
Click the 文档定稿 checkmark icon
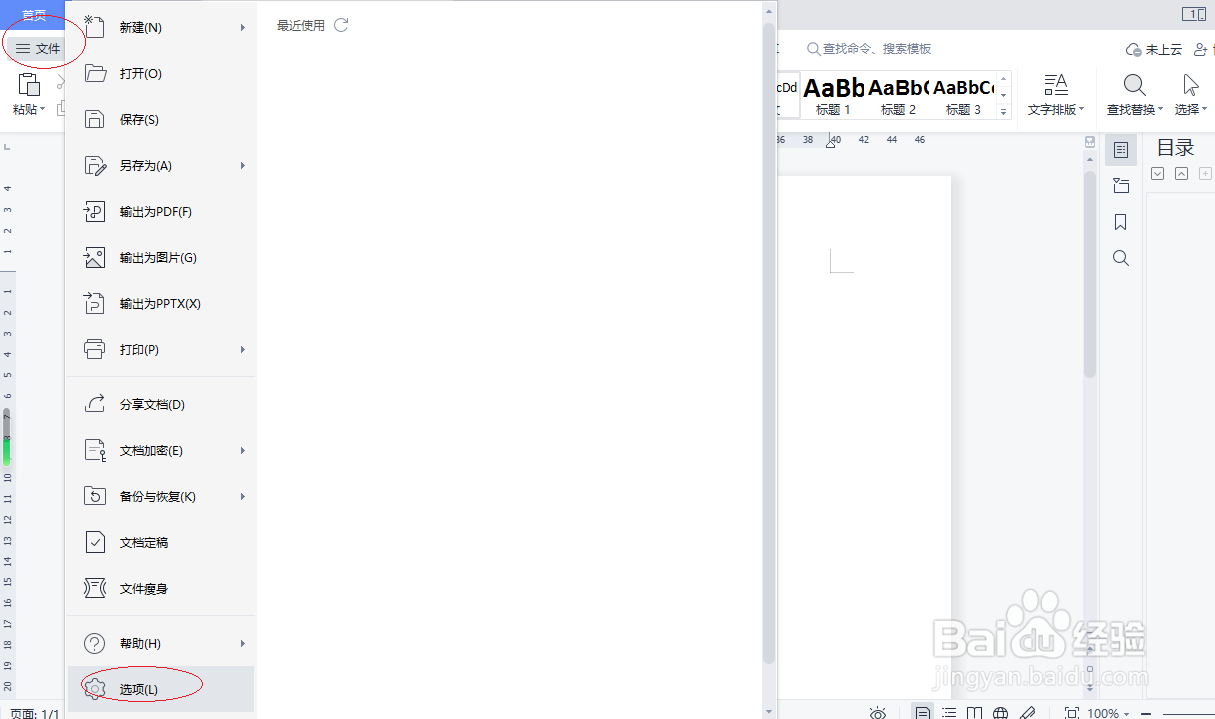point(95,542)
